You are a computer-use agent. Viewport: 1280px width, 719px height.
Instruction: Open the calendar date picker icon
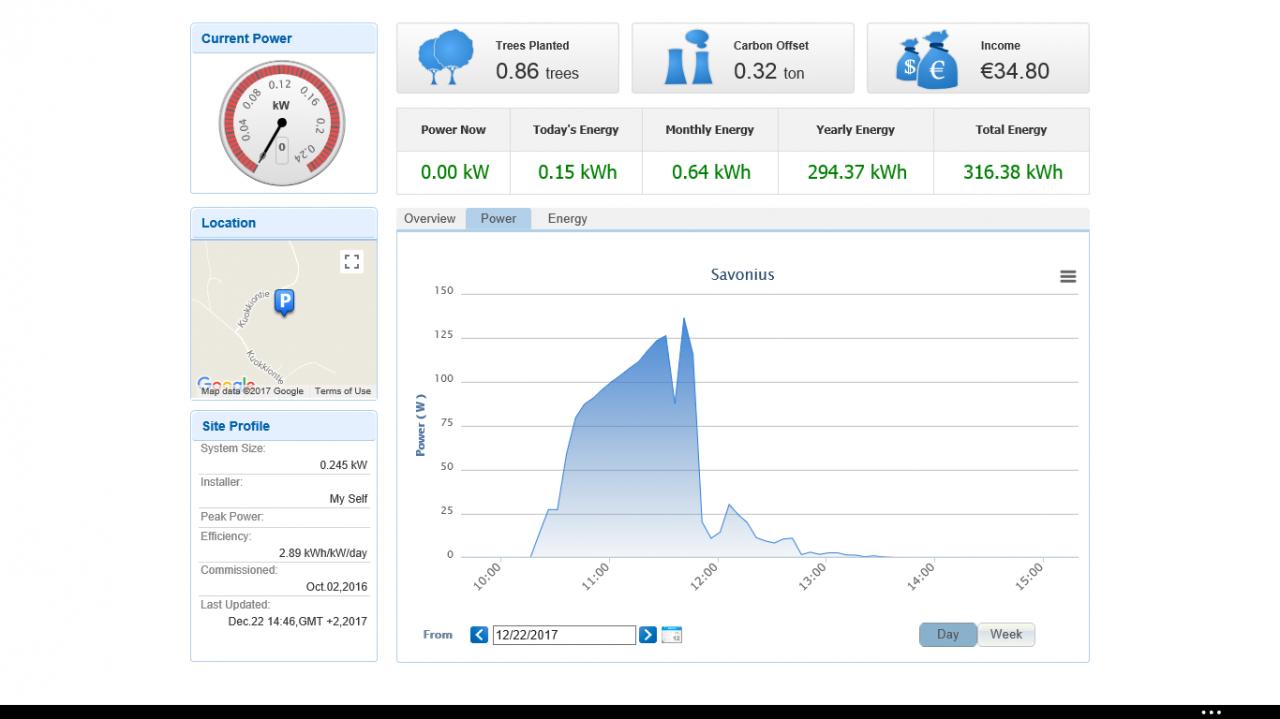click(x=672, y=635)
